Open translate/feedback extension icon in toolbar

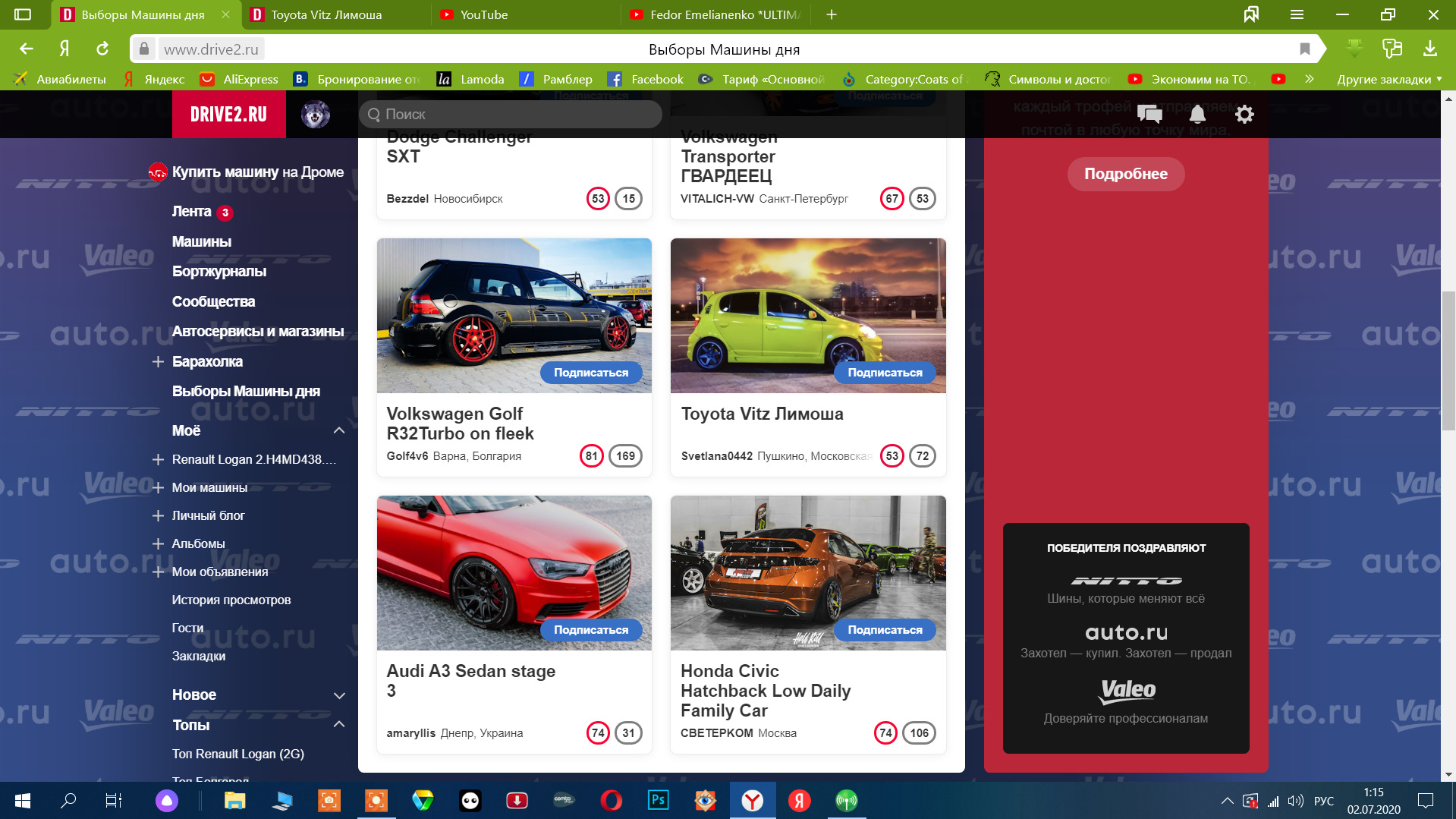(x=1392, y=49)
